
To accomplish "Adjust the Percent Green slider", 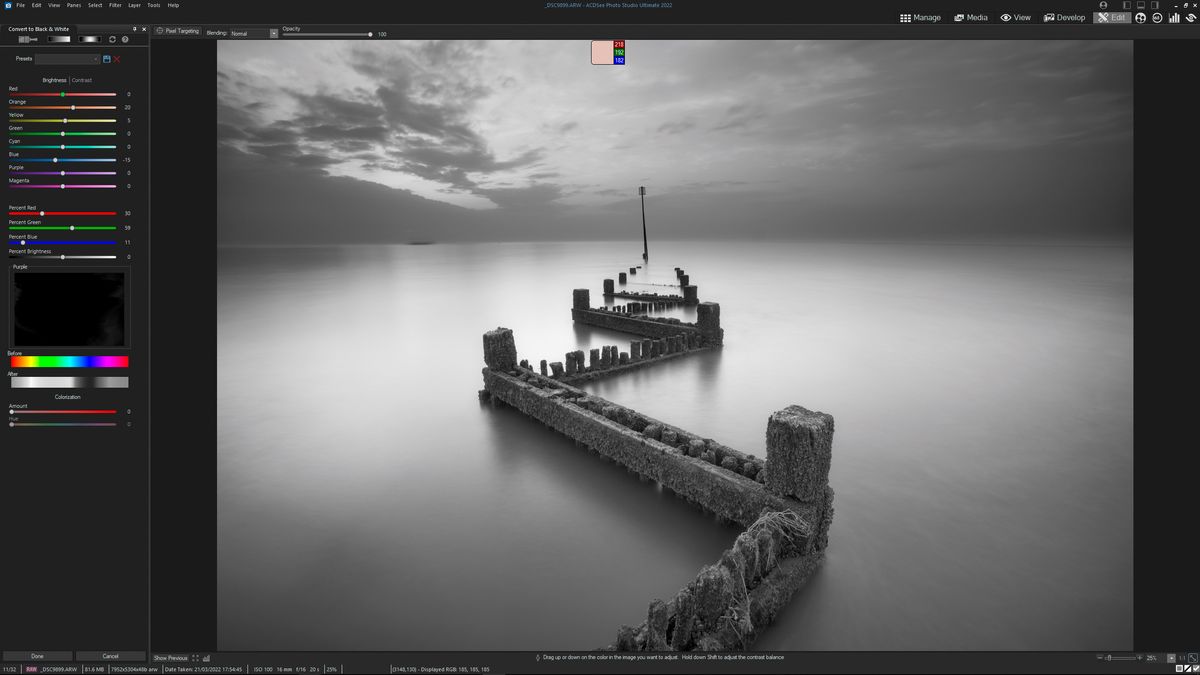I will click(x=72, y=228).
